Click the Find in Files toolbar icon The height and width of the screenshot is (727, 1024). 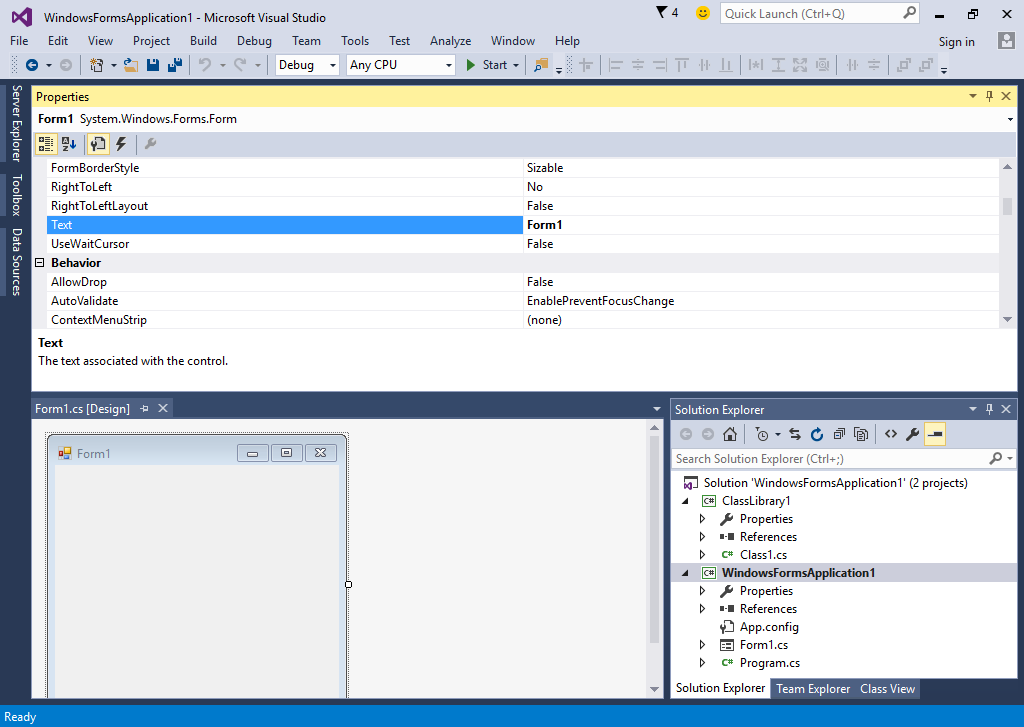tap(541, 65)
